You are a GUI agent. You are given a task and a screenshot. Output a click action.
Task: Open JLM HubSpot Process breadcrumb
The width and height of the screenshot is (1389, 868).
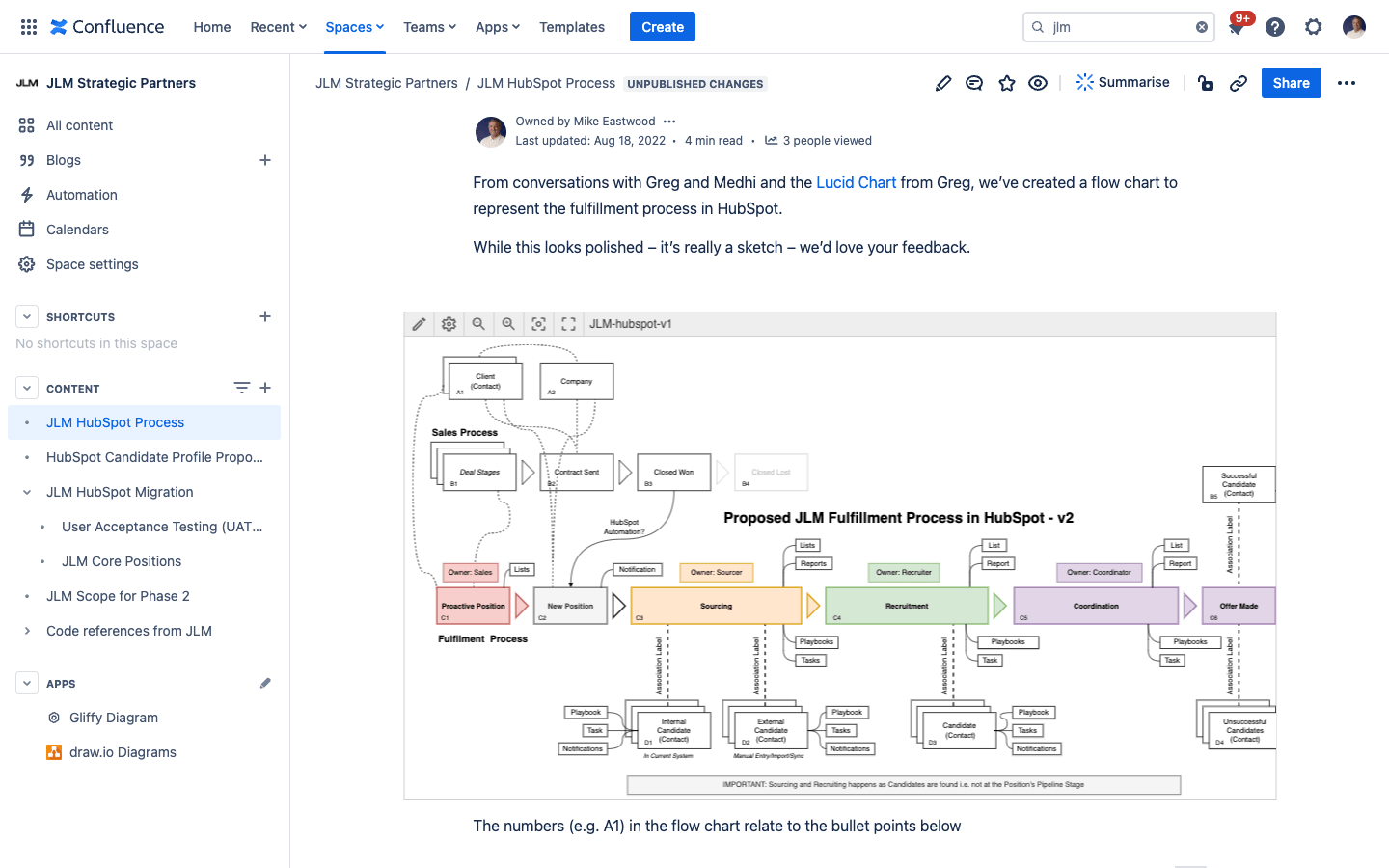(x=546, y=83)
